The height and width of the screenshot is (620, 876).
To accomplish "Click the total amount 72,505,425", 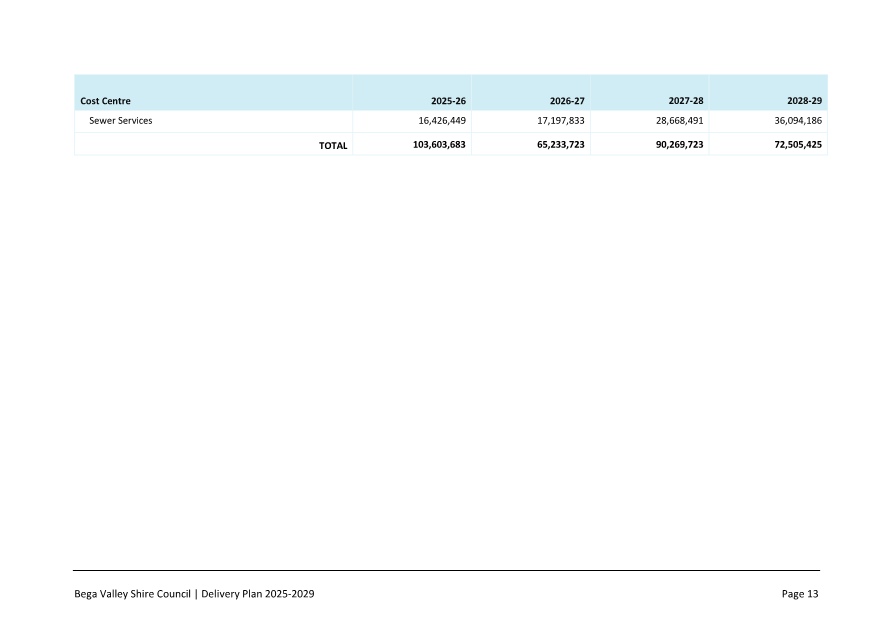I will tap(795, 145).
